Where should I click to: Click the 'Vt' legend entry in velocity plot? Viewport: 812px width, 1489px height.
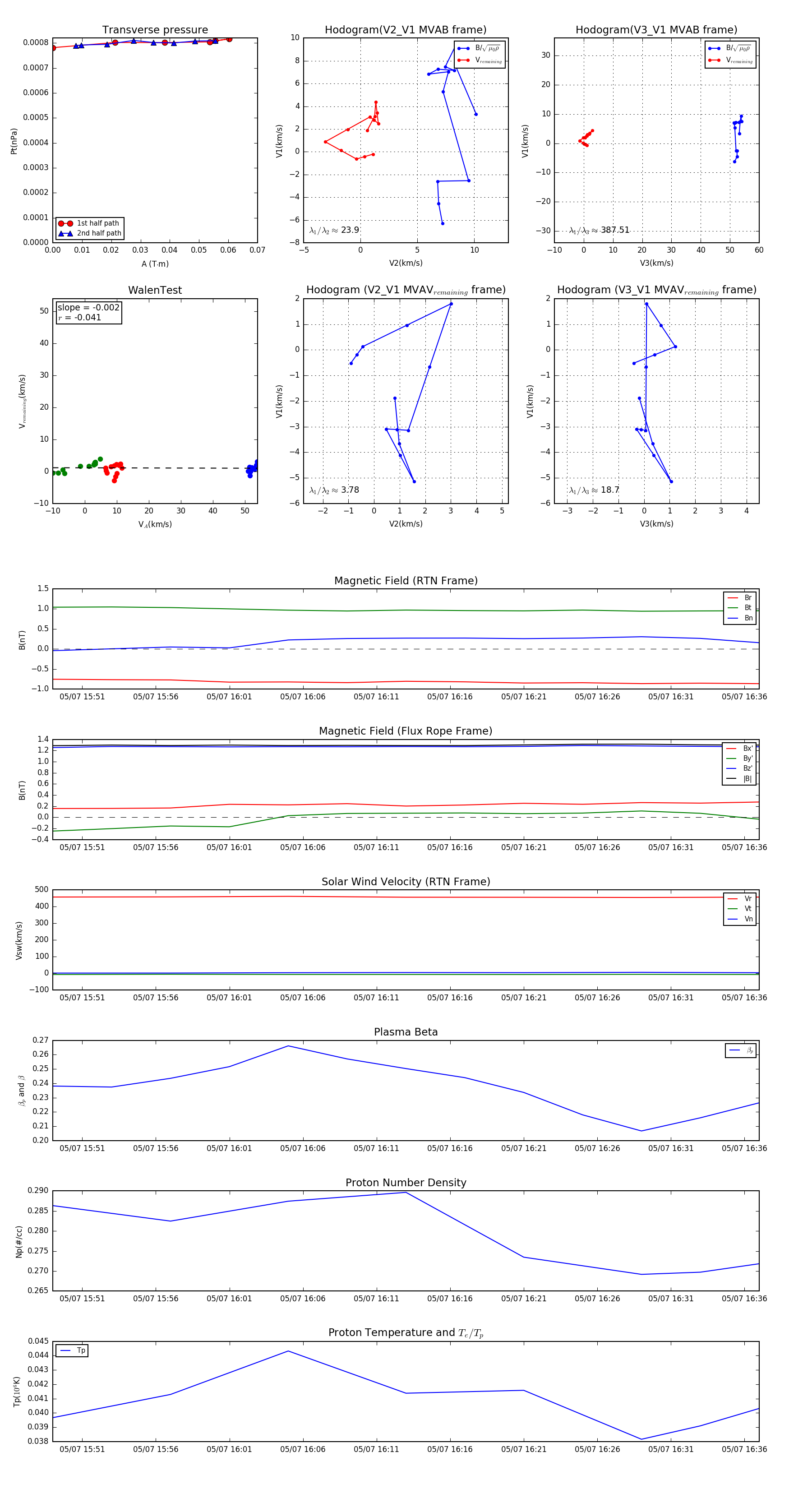pos(740,909)
